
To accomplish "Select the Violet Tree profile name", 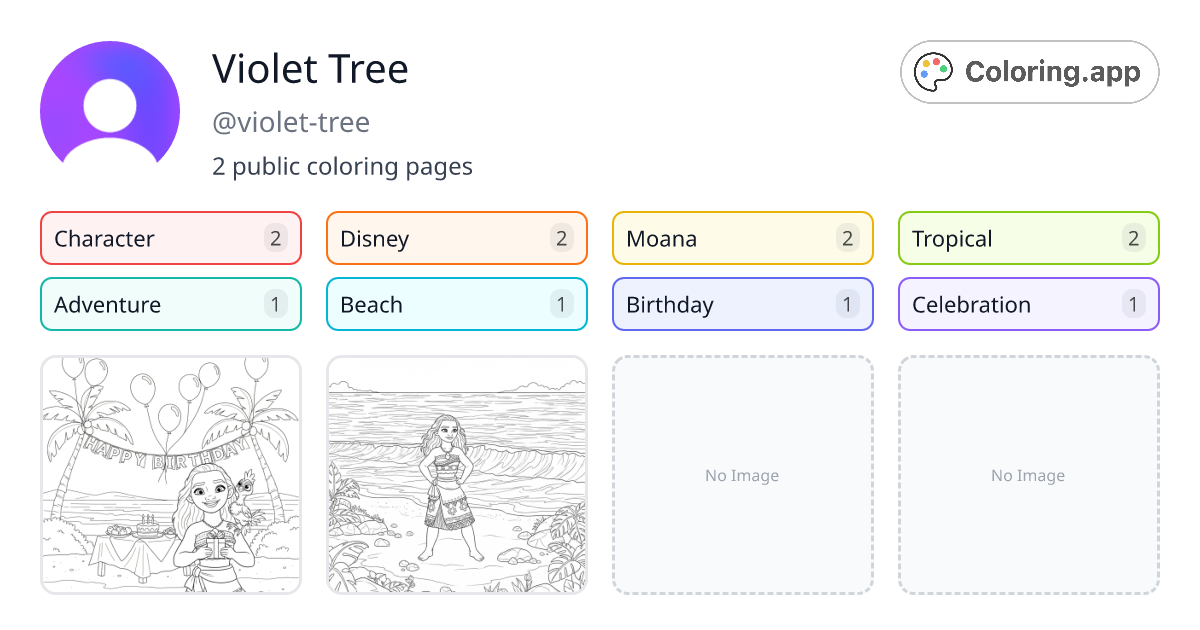I will pyautogui.click(x=311, y=68).
